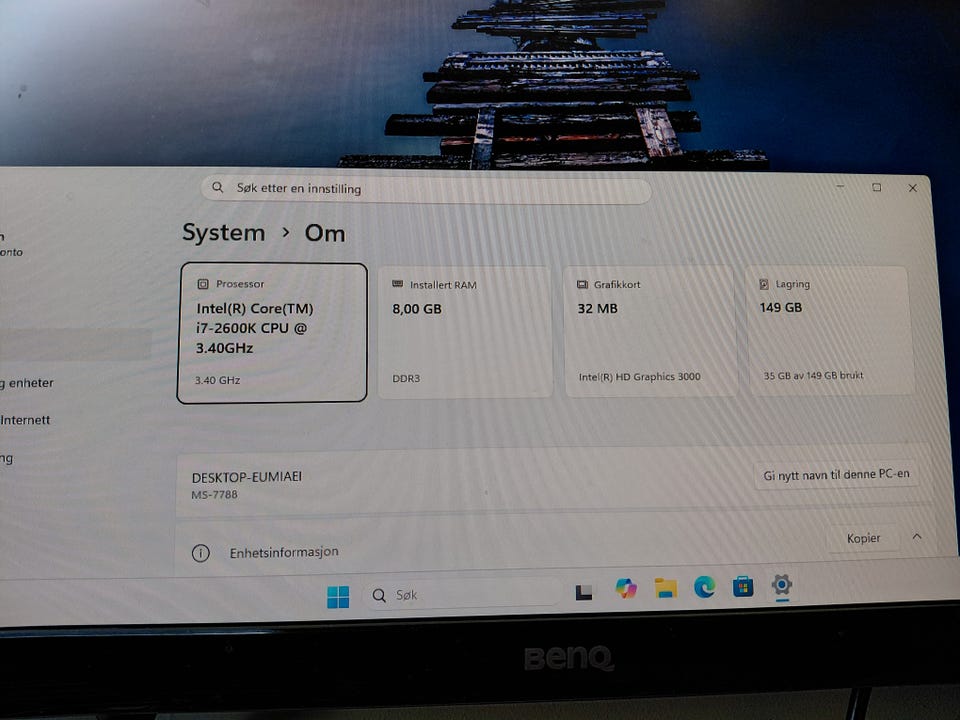Select the Prosessor info card

272,333
